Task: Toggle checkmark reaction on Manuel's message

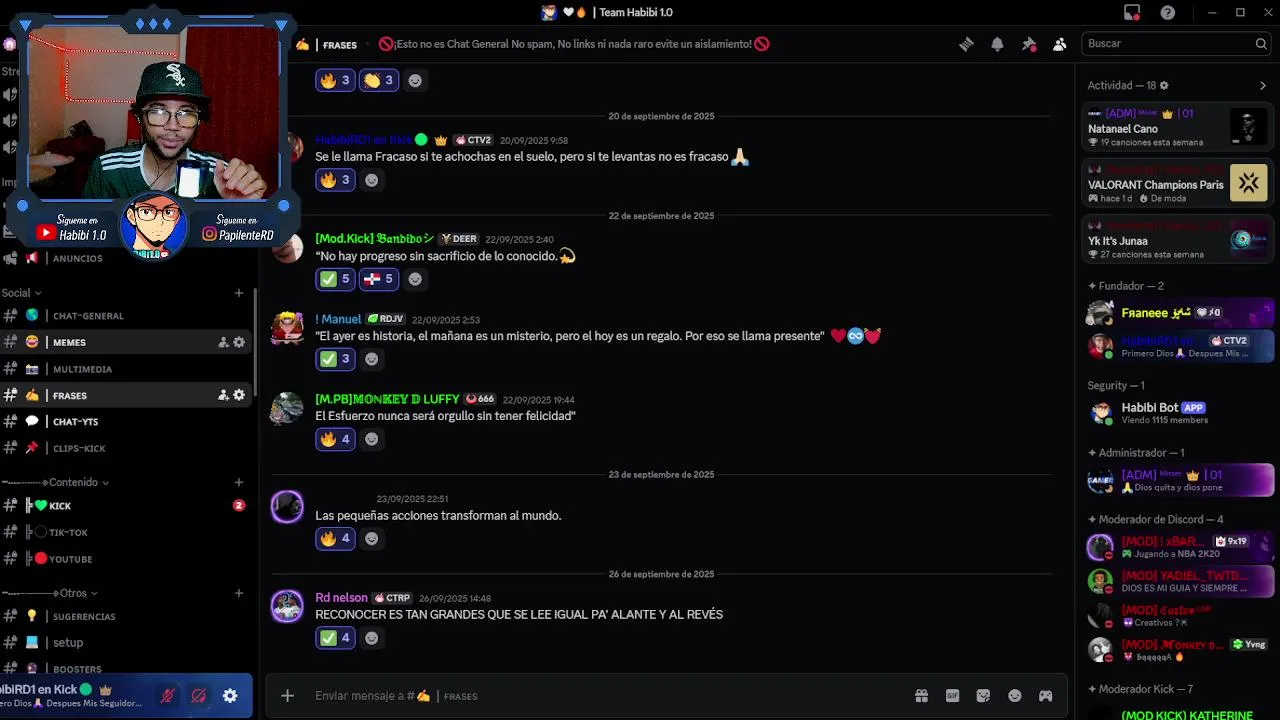Action: pyautogui.click(x=335, y=359)
